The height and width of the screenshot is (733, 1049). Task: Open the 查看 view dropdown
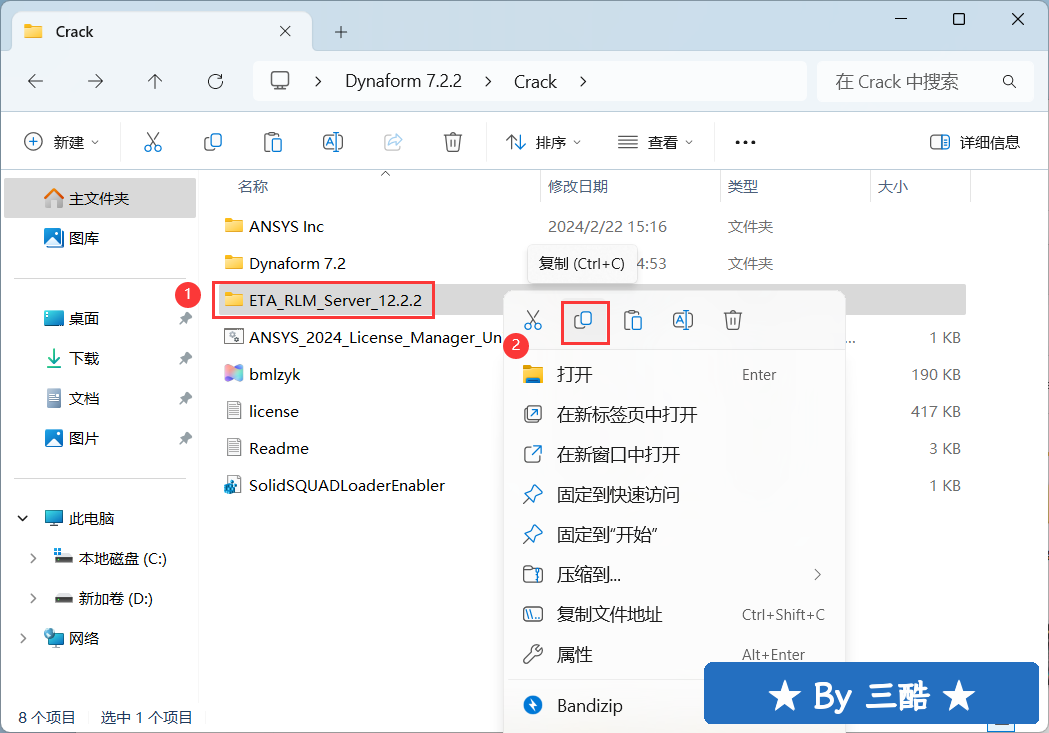[655, 142]
